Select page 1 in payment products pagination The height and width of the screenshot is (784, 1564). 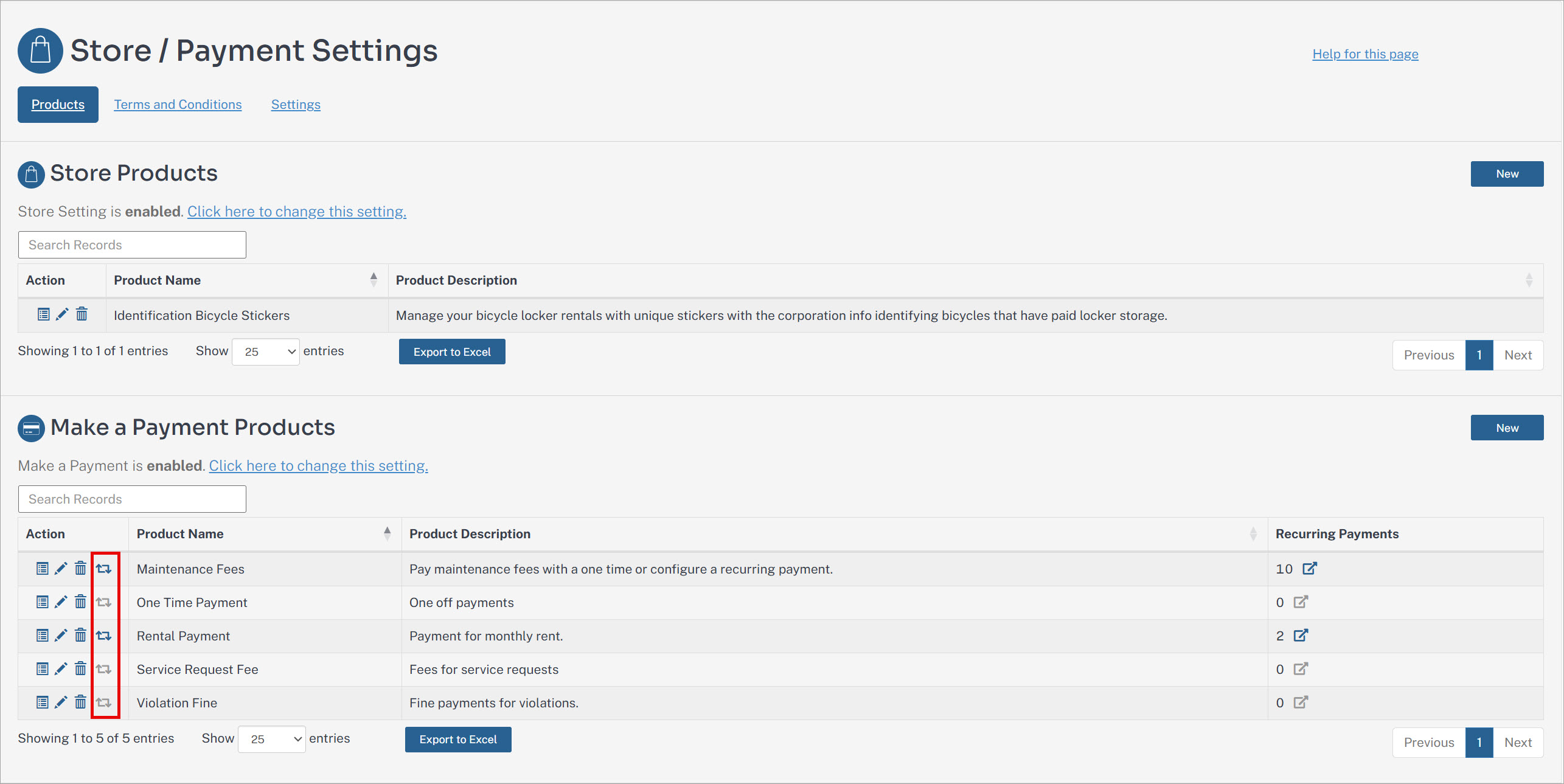pos(1479,743)
